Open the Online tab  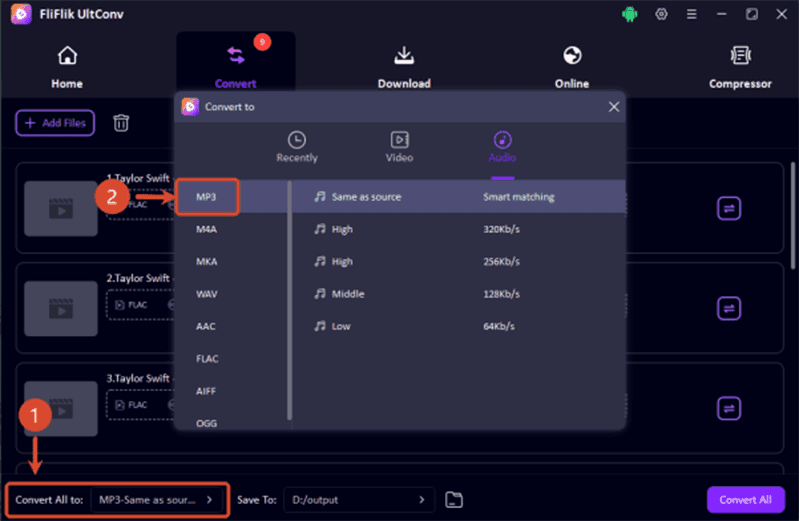click(x=572, y=67)
